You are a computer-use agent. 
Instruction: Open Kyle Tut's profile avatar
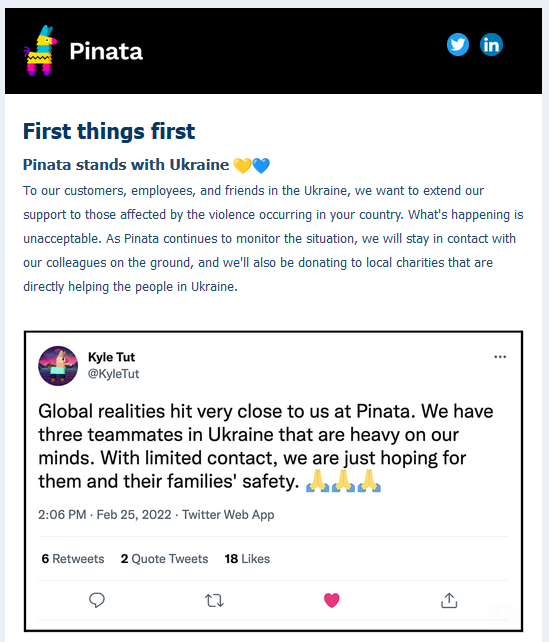[58, 366]
